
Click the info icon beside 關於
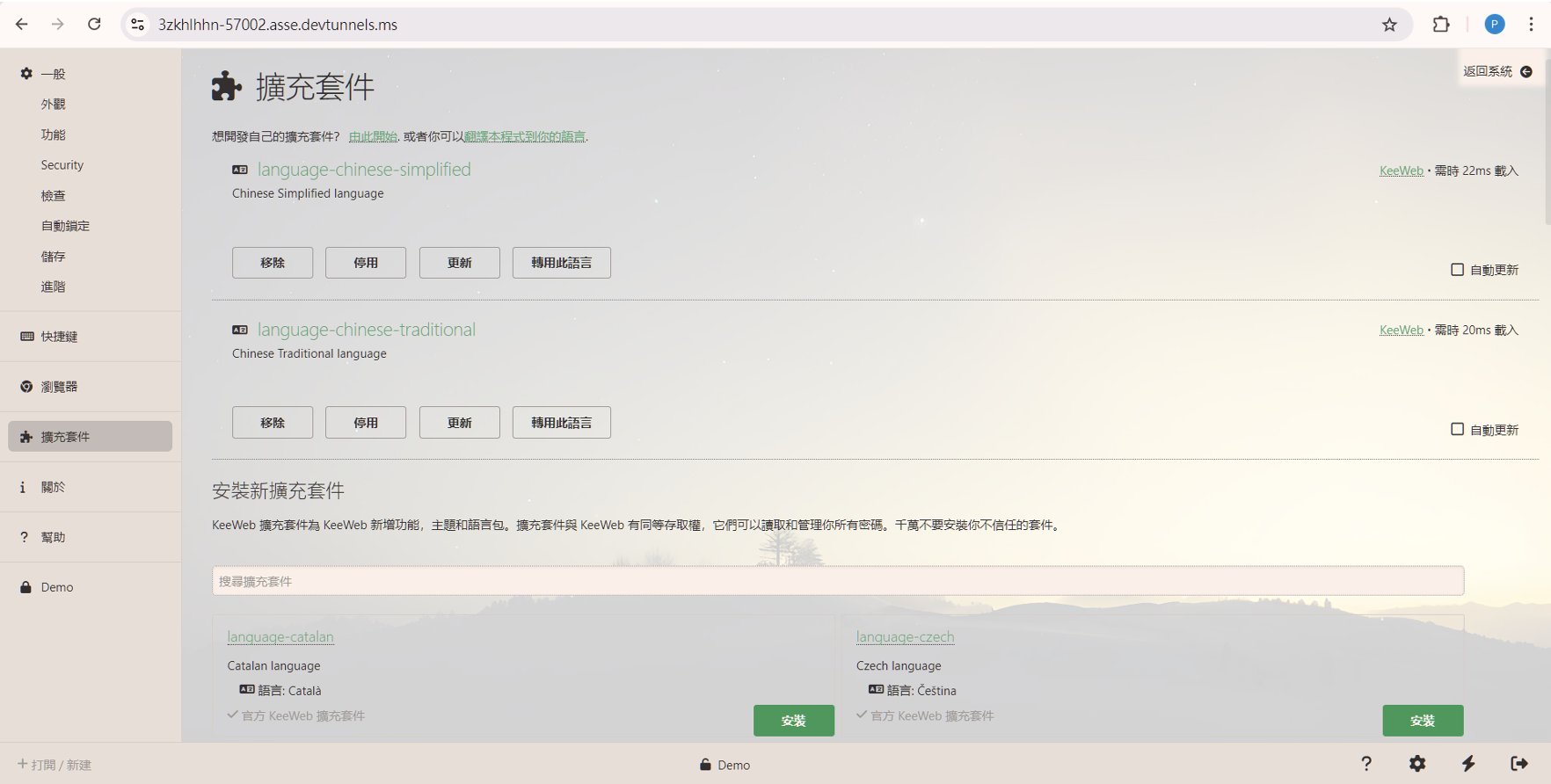click(23, 487)
